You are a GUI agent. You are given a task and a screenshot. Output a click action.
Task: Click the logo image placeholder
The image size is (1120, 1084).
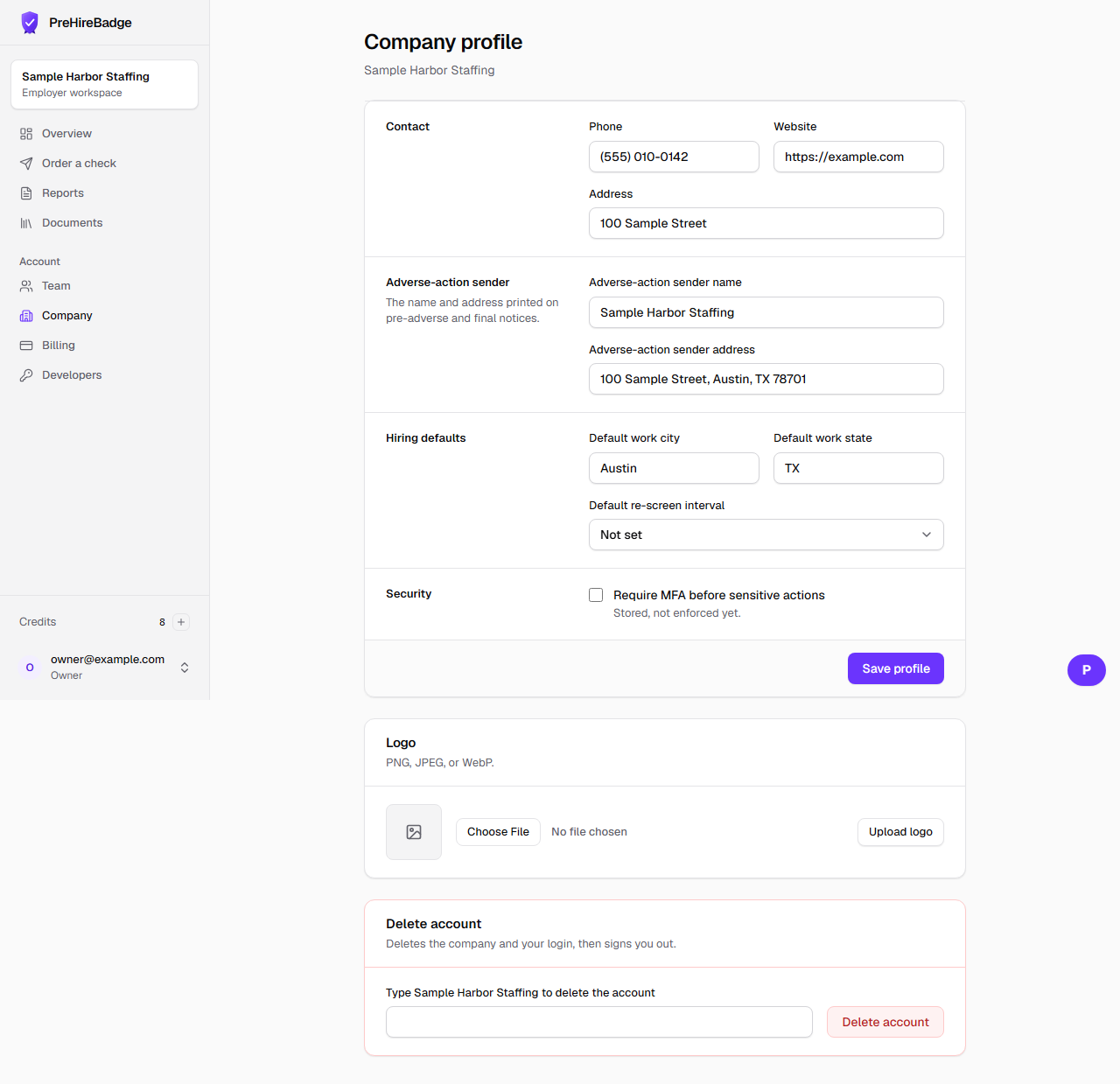414,832
